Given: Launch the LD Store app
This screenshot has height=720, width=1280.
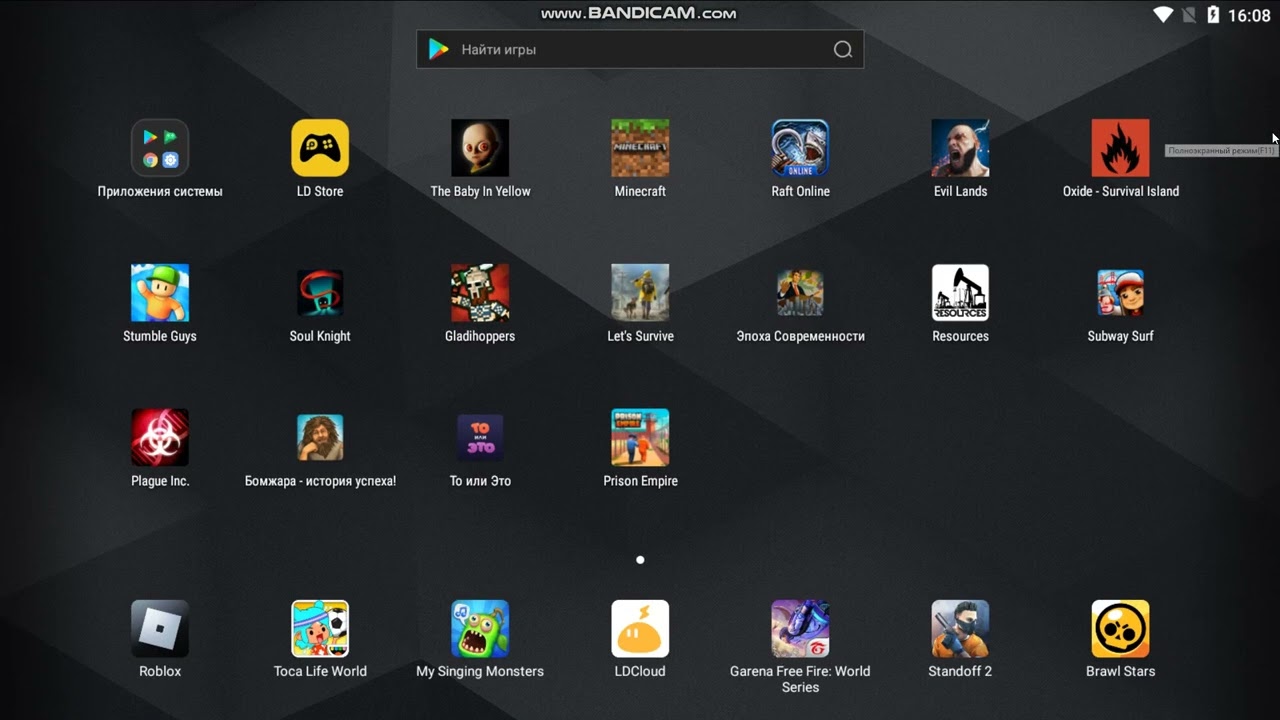Looking at the screenshot, I should (320, 148).
